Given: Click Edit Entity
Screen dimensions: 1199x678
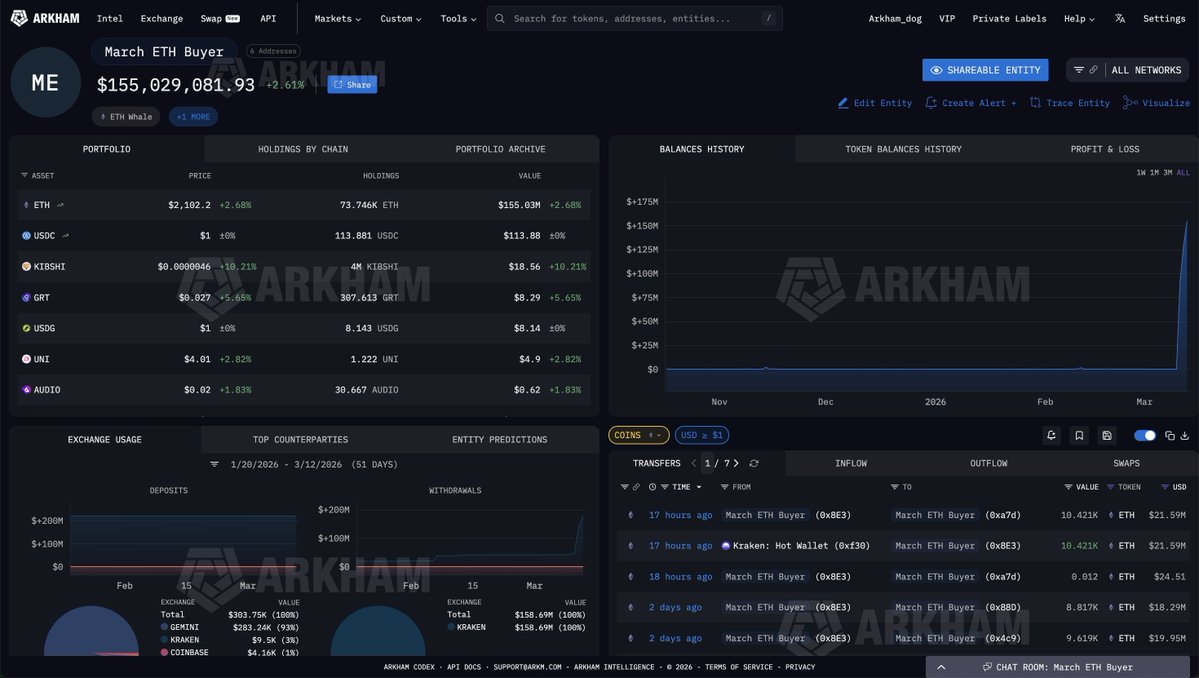Looking at the screenshot, I should (875, 102).
